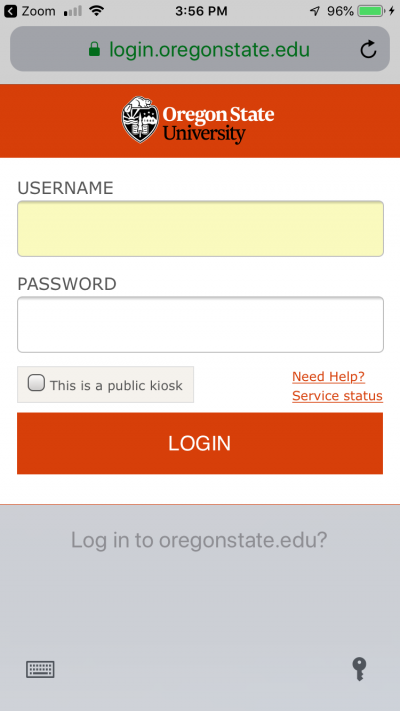Go back to the Zoom app
This screenshot has height=711, width=400.
tap(29, 11)
